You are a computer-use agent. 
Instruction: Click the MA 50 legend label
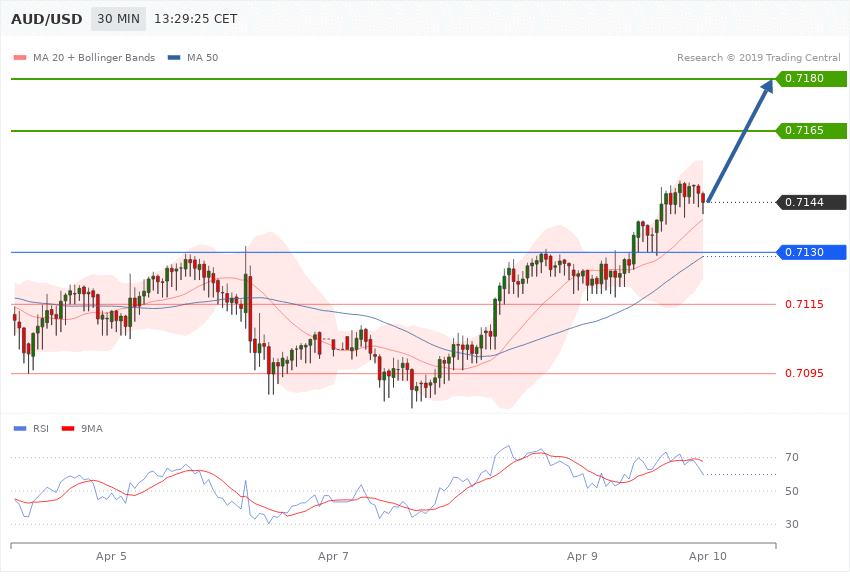tap(202, 57)
